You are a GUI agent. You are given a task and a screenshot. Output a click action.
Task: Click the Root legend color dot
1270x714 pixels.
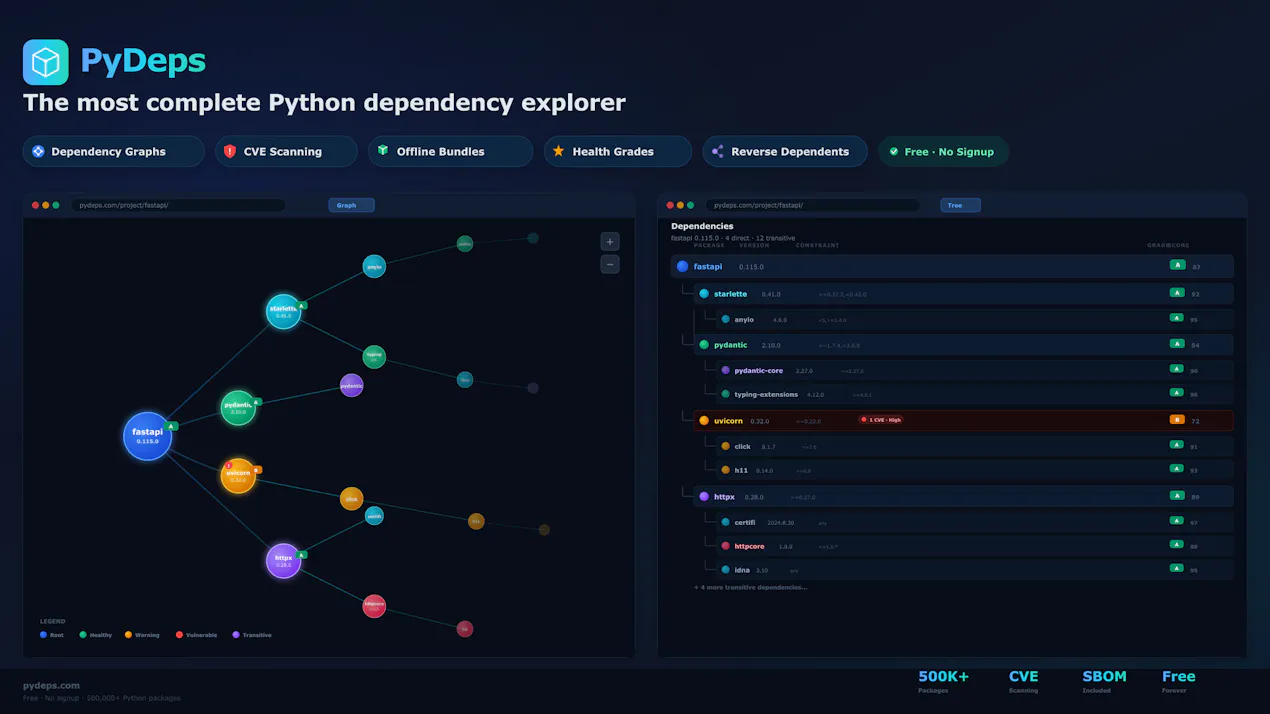43,634
